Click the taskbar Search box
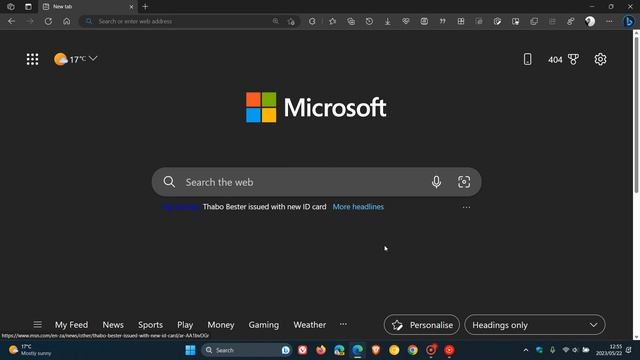This screenshot has width=640, height=360. click(246, 350)
